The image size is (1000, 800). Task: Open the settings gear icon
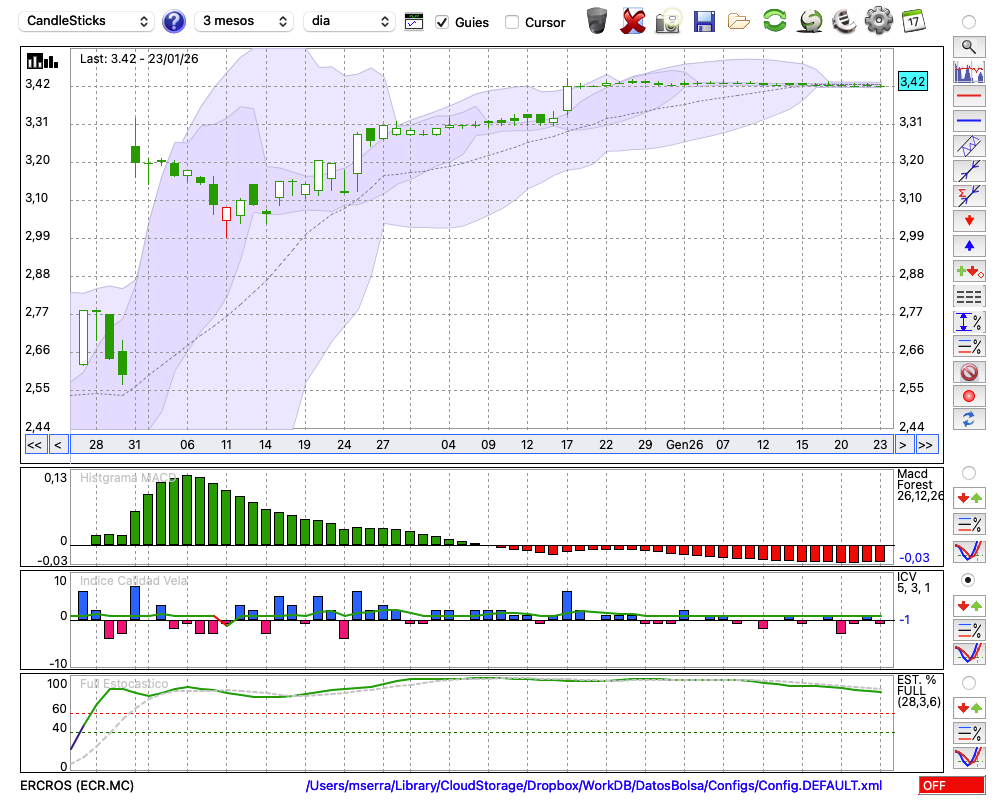[878, 21]
